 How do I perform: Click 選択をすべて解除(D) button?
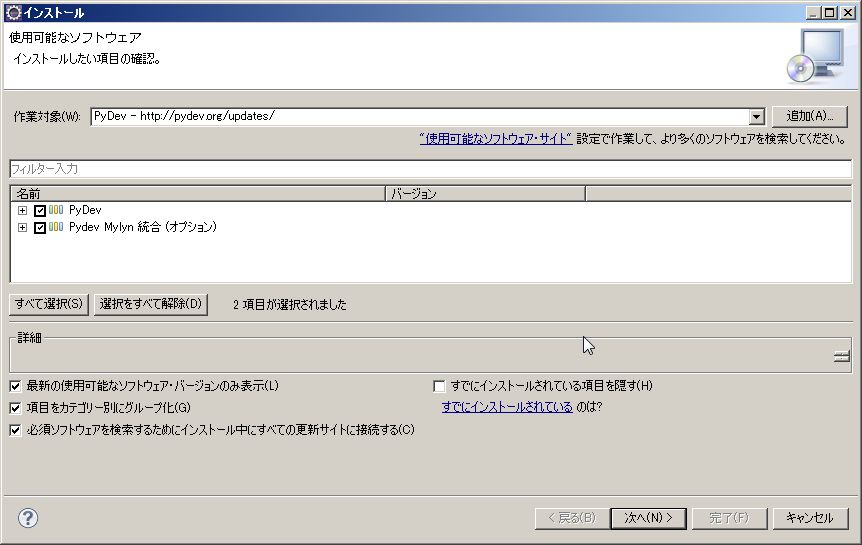tap(151, 304)
